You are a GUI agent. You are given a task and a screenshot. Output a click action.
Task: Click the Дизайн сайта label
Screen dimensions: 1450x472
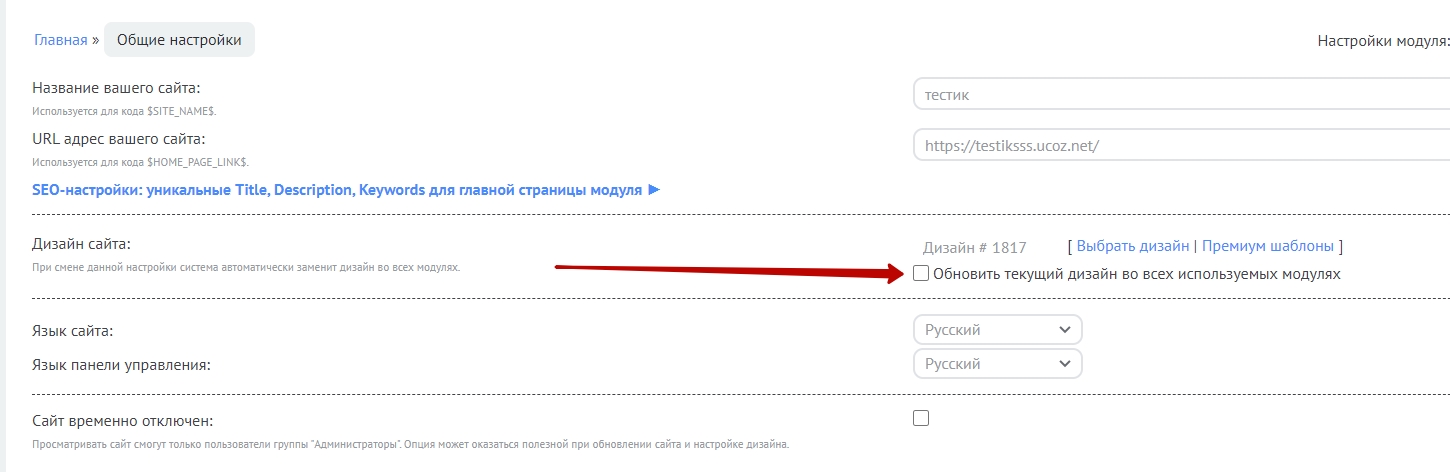coord(82,244)
